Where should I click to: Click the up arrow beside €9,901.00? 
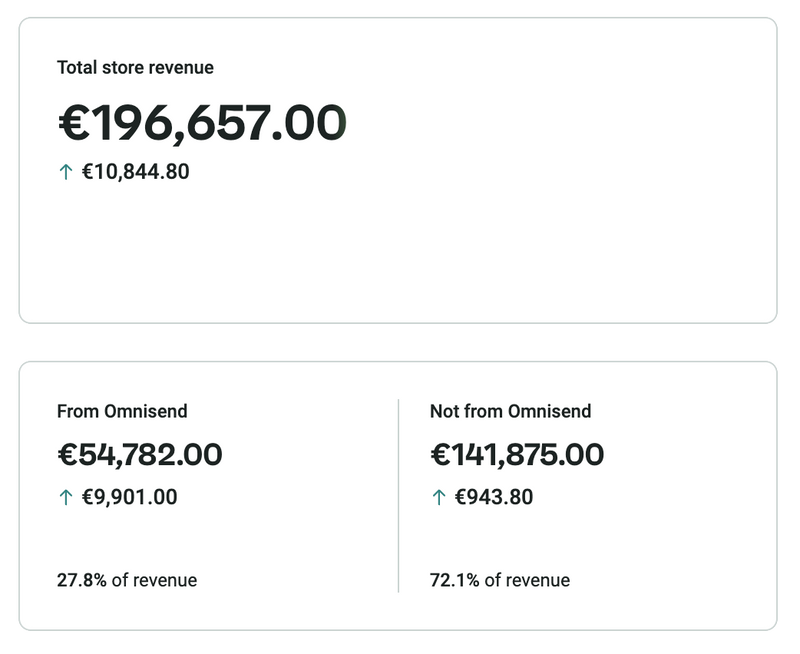[x=66, y=497]
